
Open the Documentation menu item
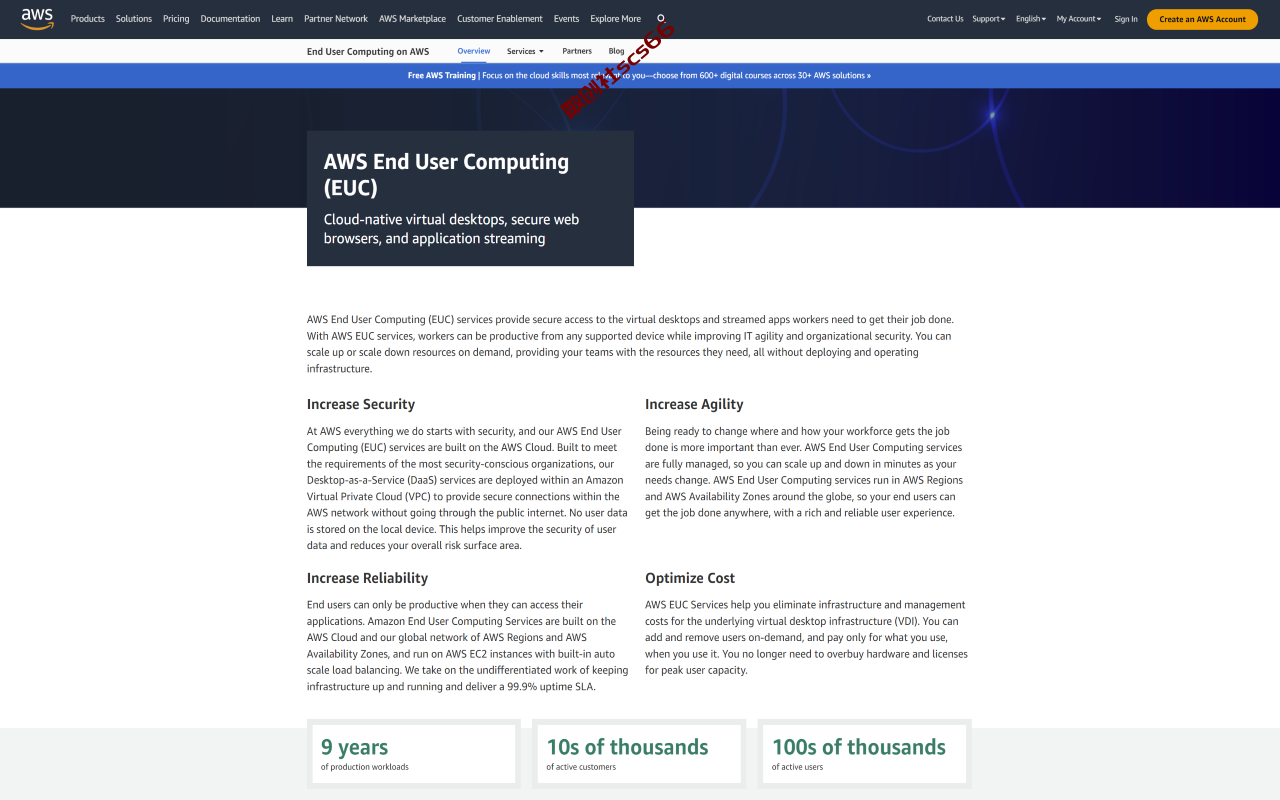tap(230, 19)
